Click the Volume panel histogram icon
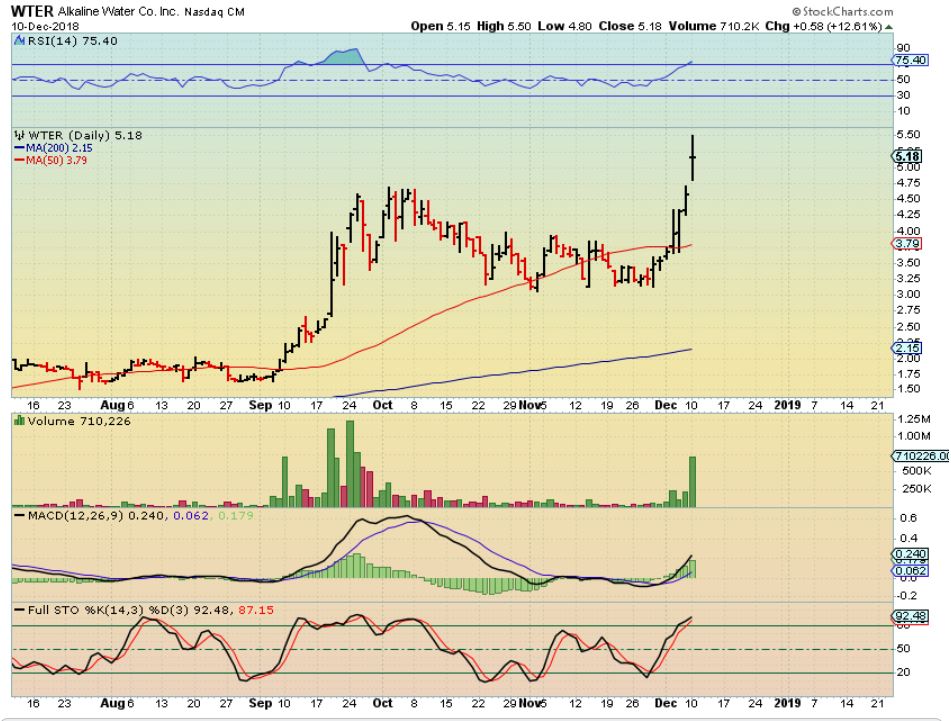 [x=17, y=423]
